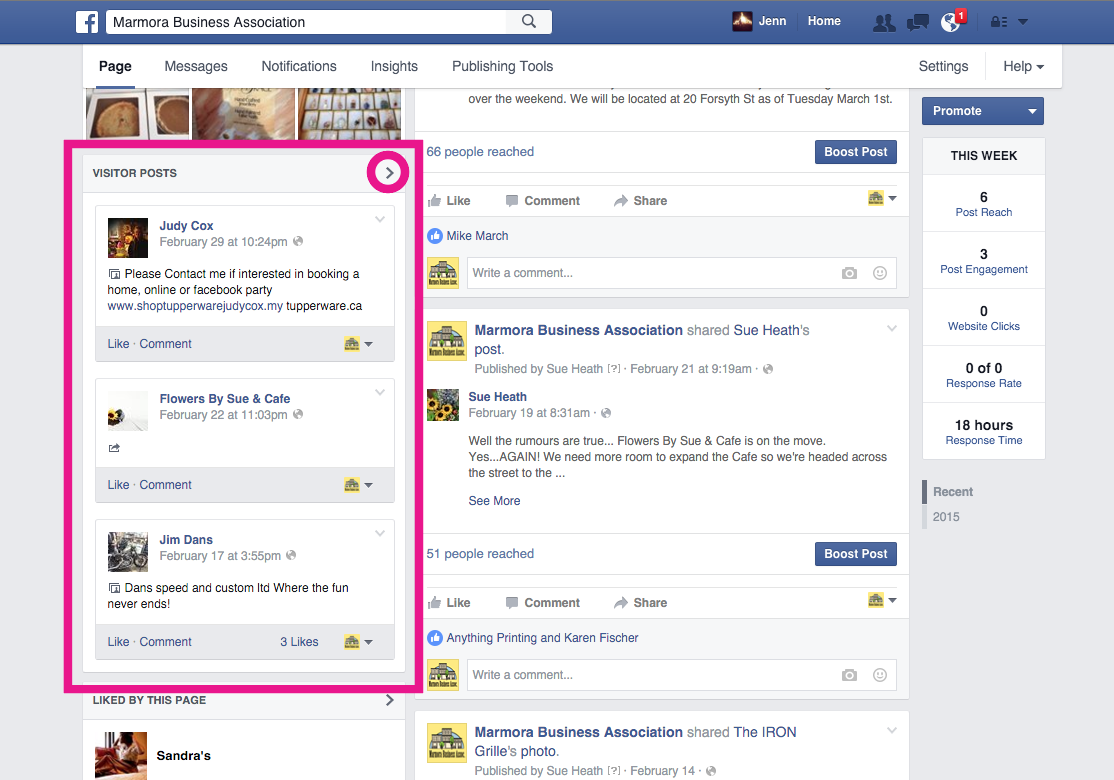View 3 Likes on Jim Dans post
Viewport: 1114px width, 780px height.
(x=299, y=642)
